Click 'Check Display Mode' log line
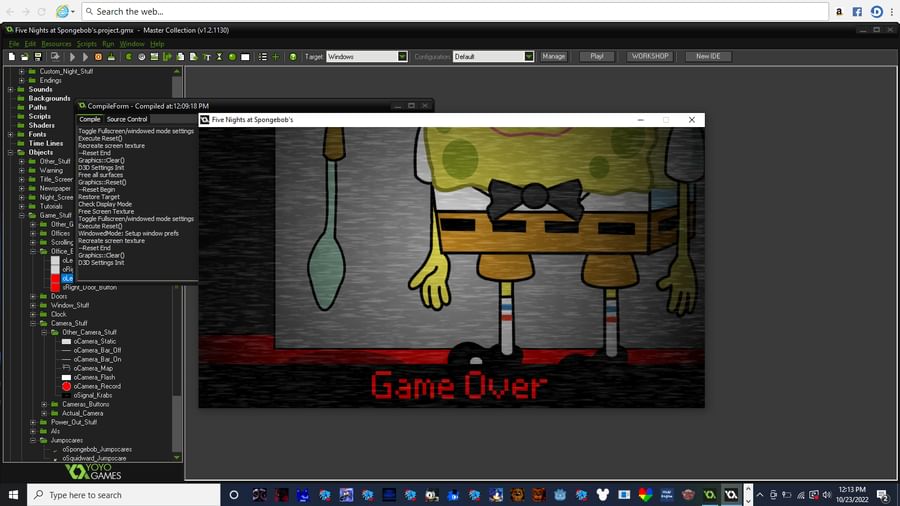The image size is (900, 506). tap(105, 204)
